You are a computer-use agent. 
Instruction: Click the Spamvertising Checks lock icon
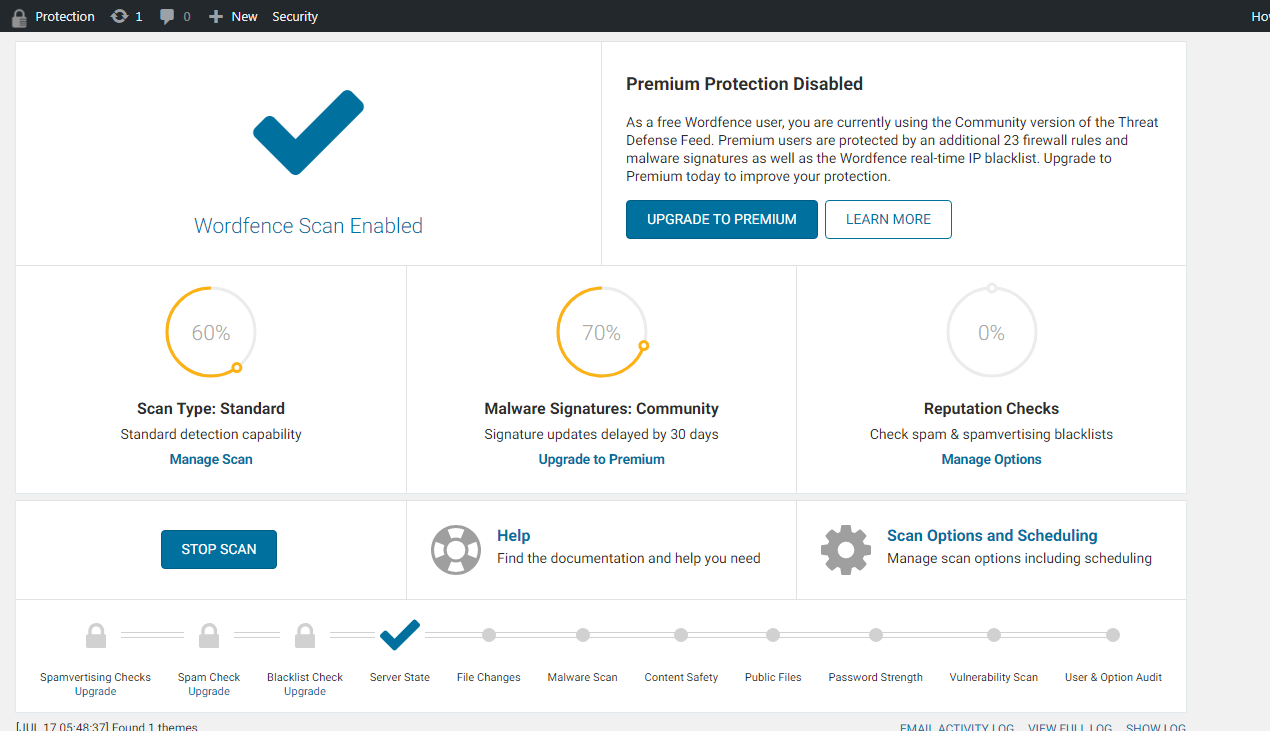point(96,635)
